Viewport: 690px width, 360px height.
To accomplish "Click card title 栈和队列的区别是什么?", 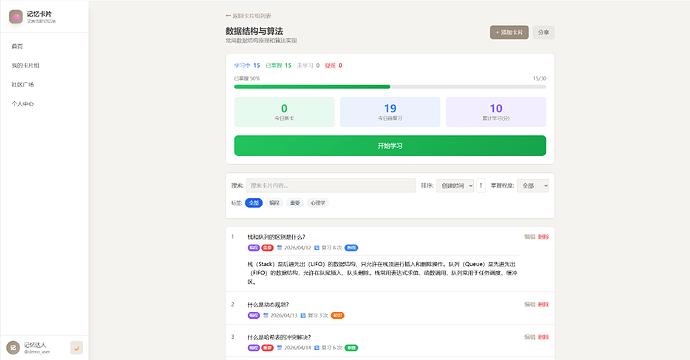I will (276, 237).
